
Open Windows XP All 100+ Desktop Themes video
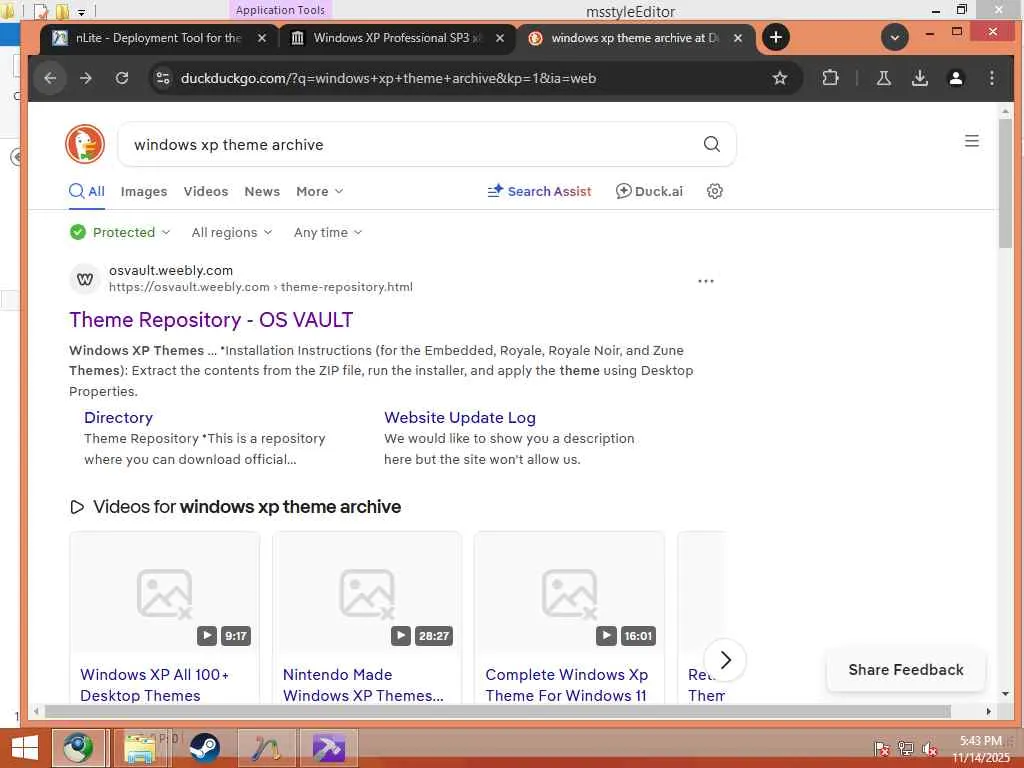(x=154, y=685)
